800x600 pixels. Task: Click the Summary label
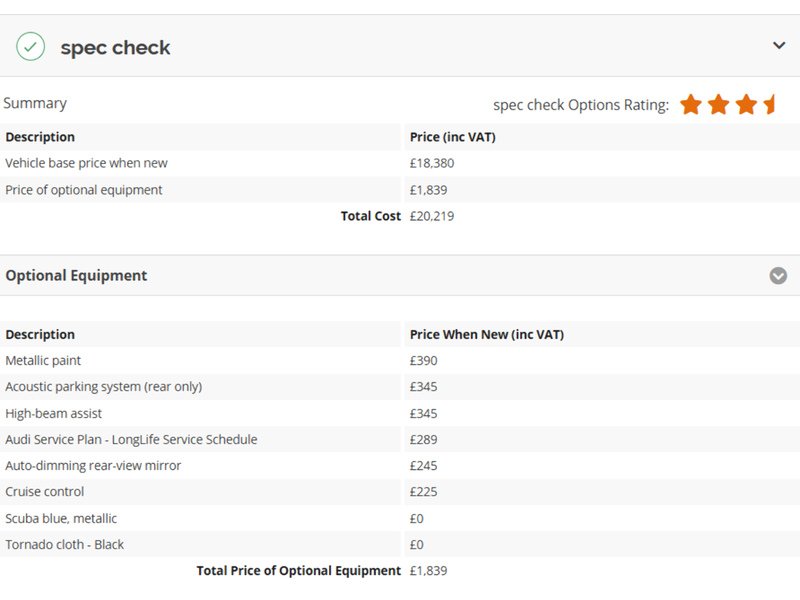(35, 104)
